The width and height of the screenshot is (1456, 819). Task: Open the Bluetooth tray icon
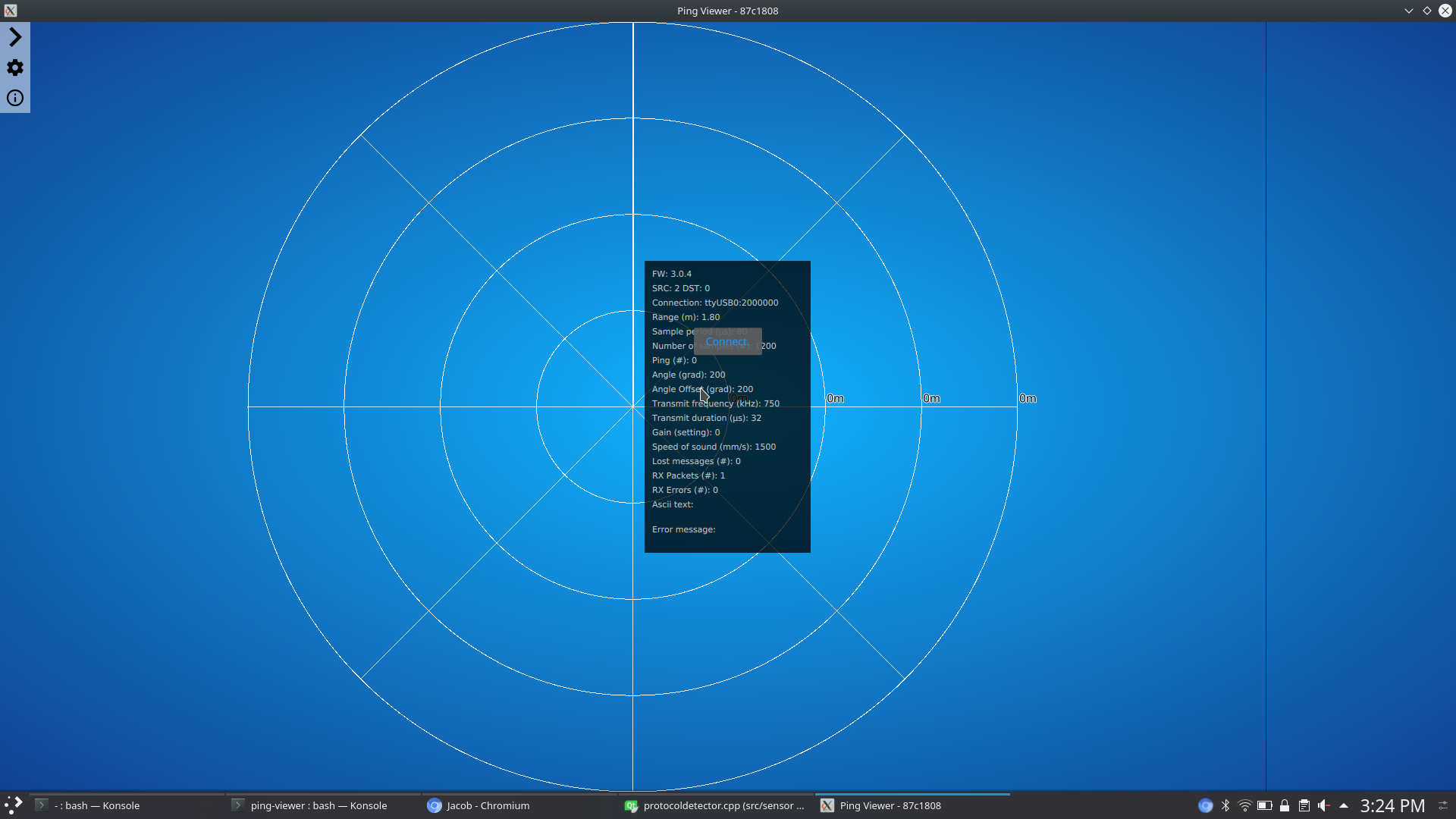(1225, 805)
